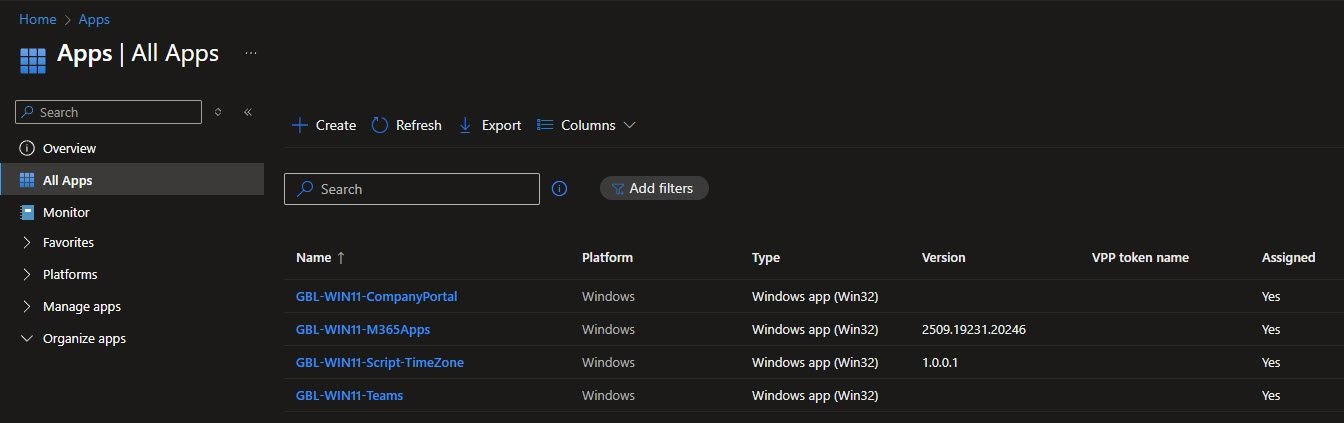This screenshot has height=423, width=1344.
Task: Click the Refresh icon in toolbar
Action: (x=380, y=125)
